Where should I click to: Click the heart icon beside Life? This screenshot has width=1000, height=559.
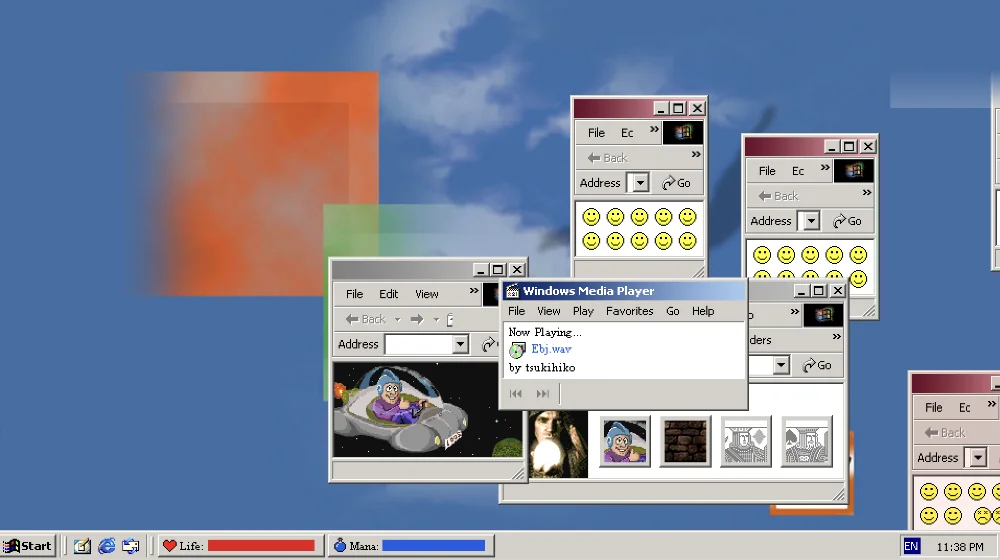tap(169, 546)
